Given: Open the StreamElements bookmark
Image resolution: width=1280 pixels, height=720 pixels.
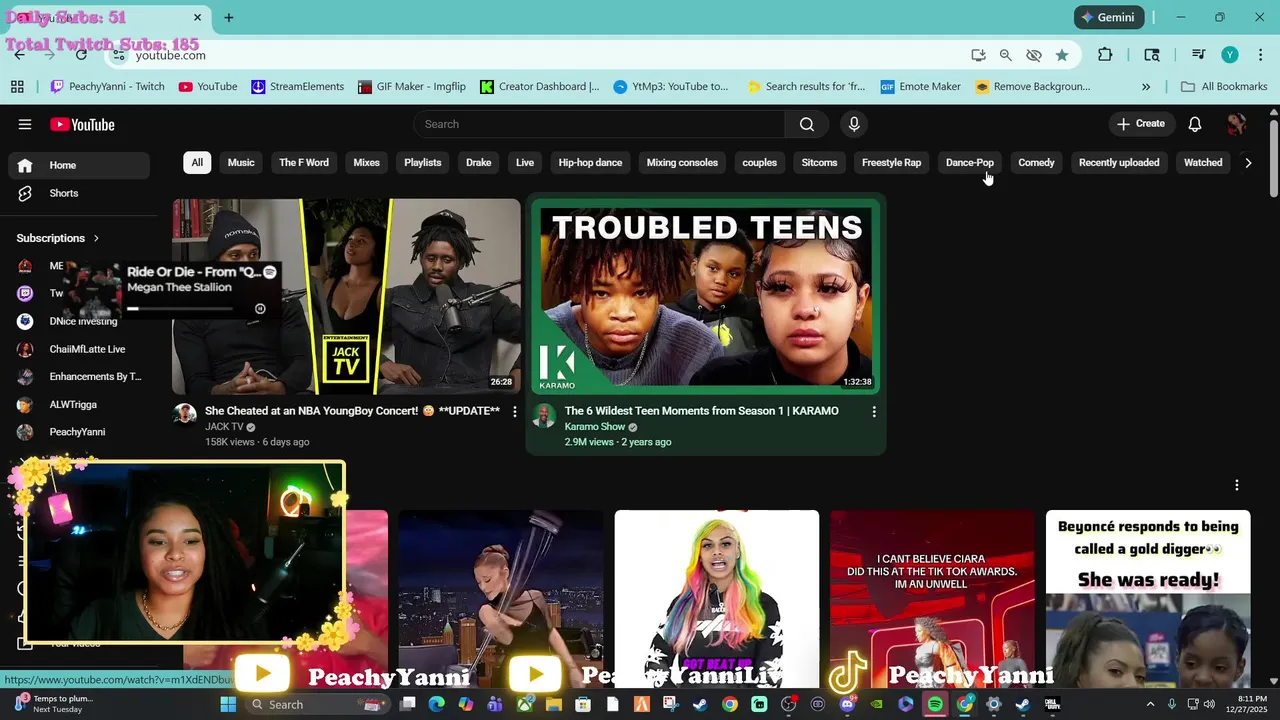Looking at the screenshot, I should point(297,87).
